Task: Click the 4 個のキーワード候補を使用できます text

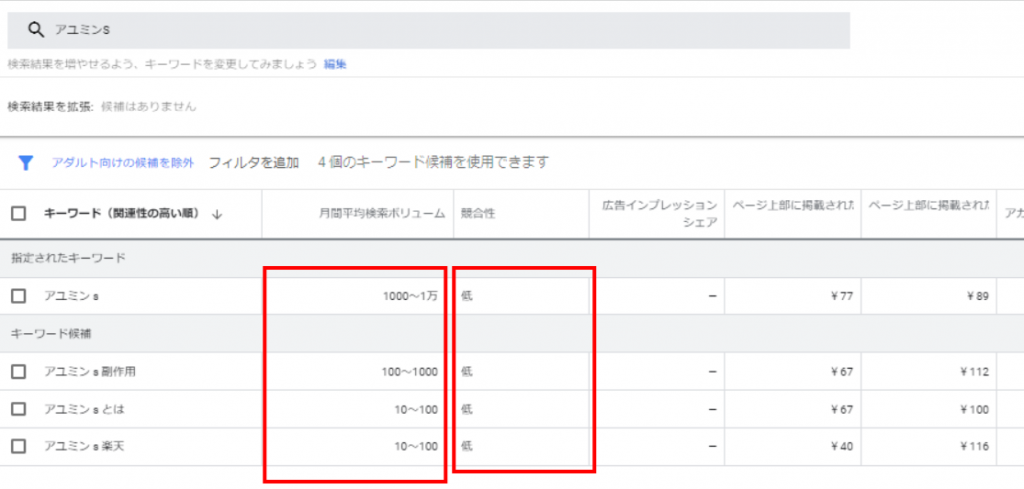Action: tap(433, 163)
